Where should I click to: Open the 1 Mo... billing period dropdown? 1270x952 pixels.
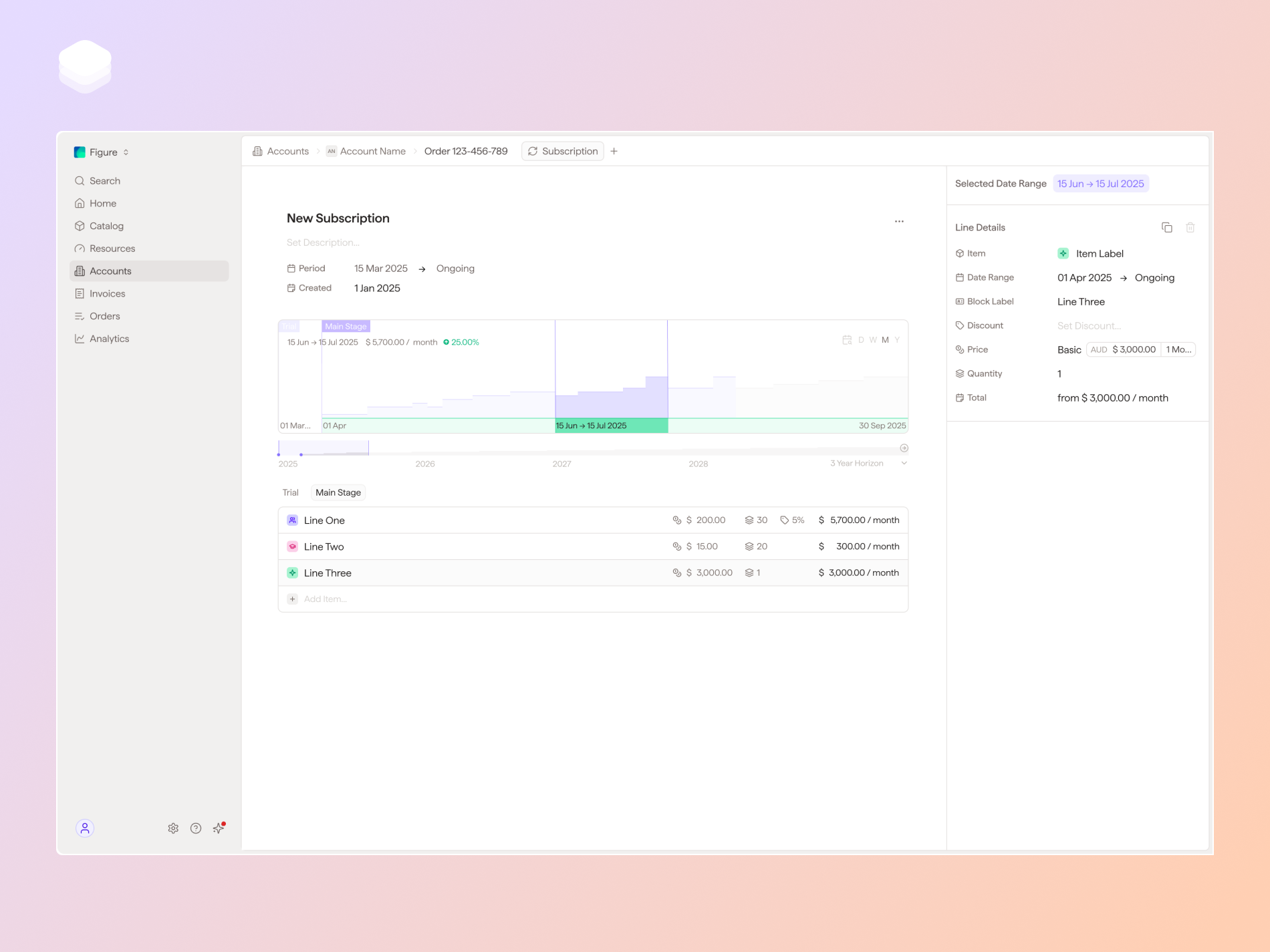pos(1178,349)
